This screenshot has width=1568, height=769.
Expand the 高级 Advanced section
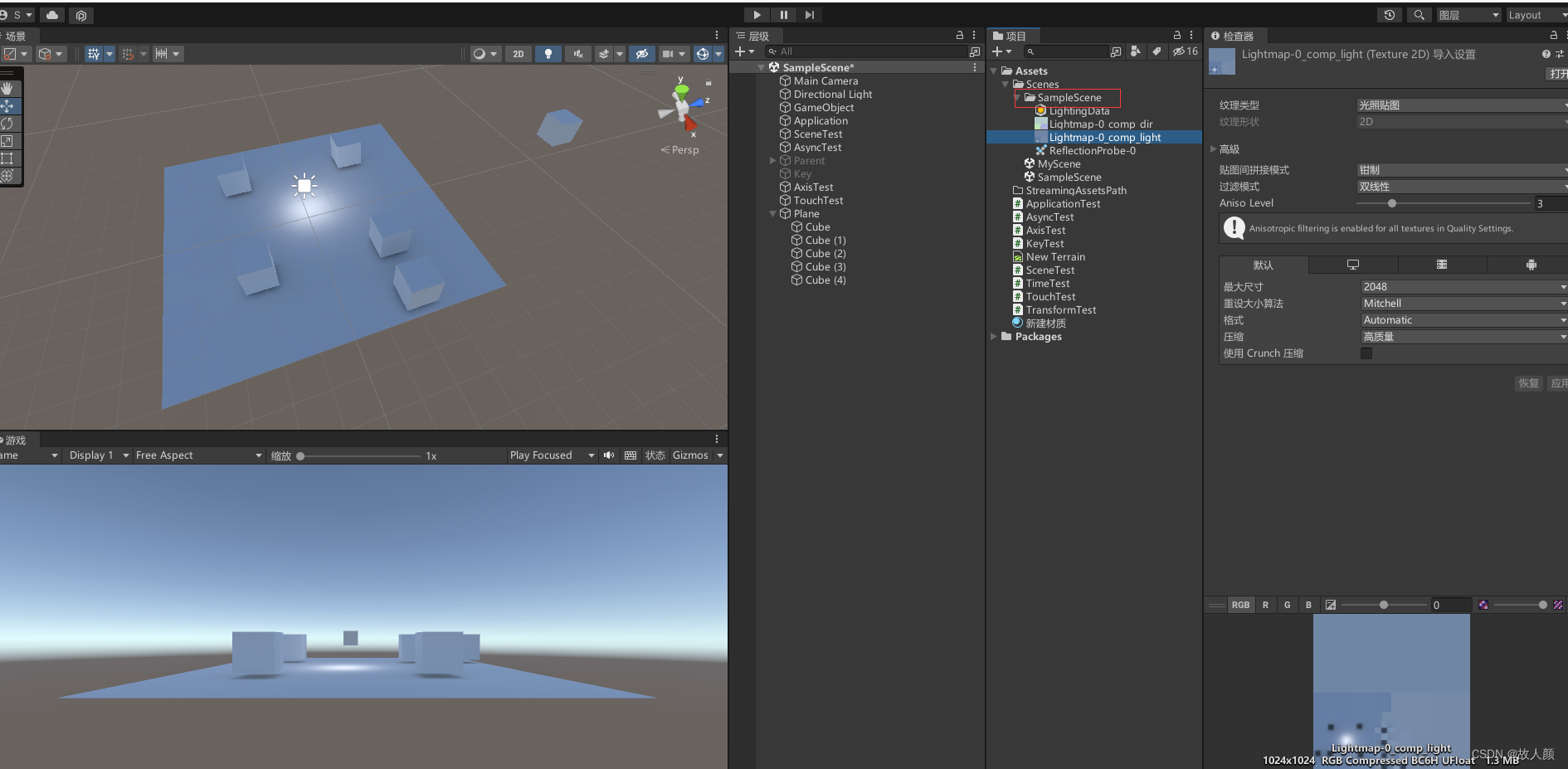coord(1213,149)
